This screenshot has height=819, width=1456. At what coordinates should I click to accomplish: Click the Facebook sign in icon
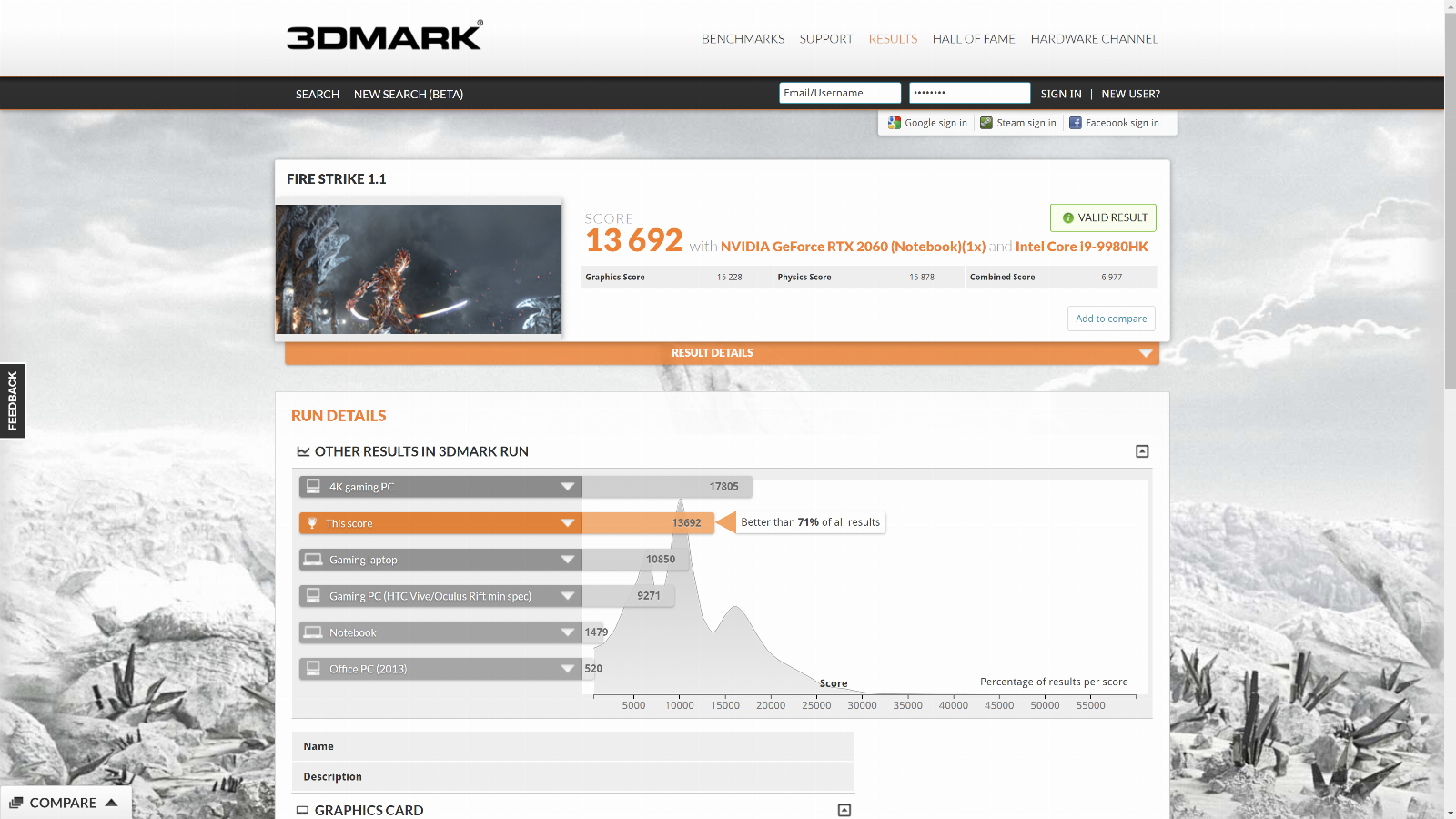point(1076,123)
